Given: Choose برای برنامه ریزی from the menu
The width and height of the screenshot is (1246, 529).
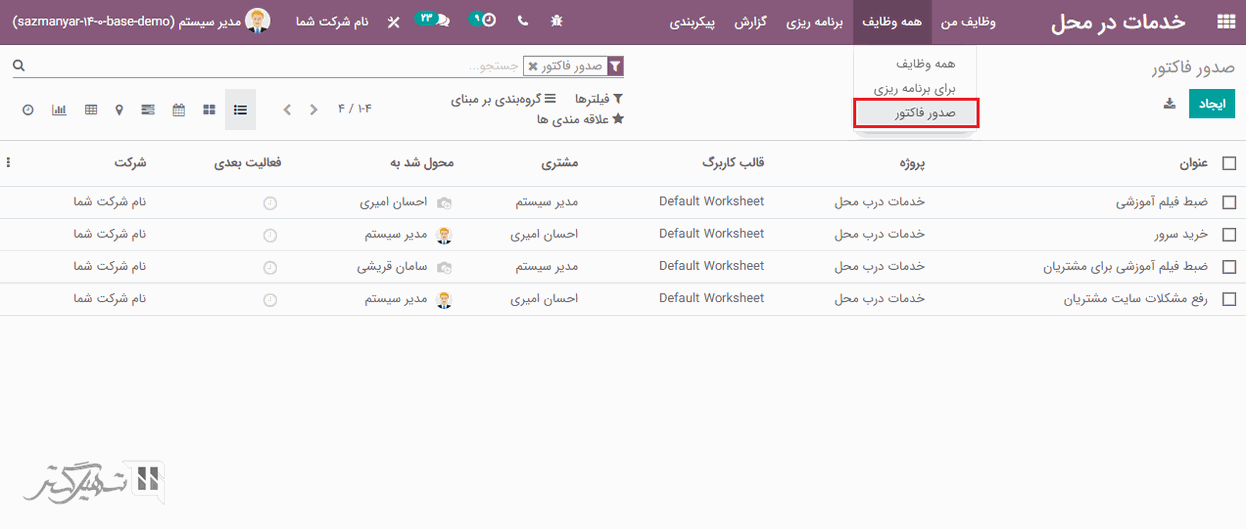Looking at the screenshot, I should tap(914, 88).
